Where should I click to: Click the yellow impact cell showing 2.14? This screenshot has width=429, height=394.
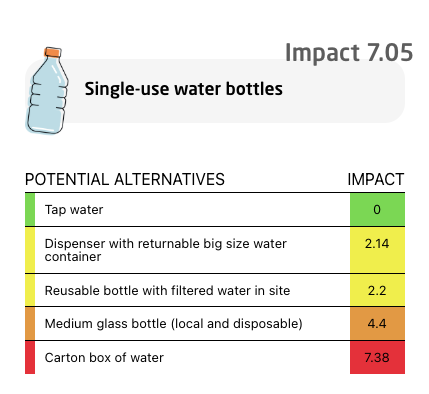pos(377,250)
